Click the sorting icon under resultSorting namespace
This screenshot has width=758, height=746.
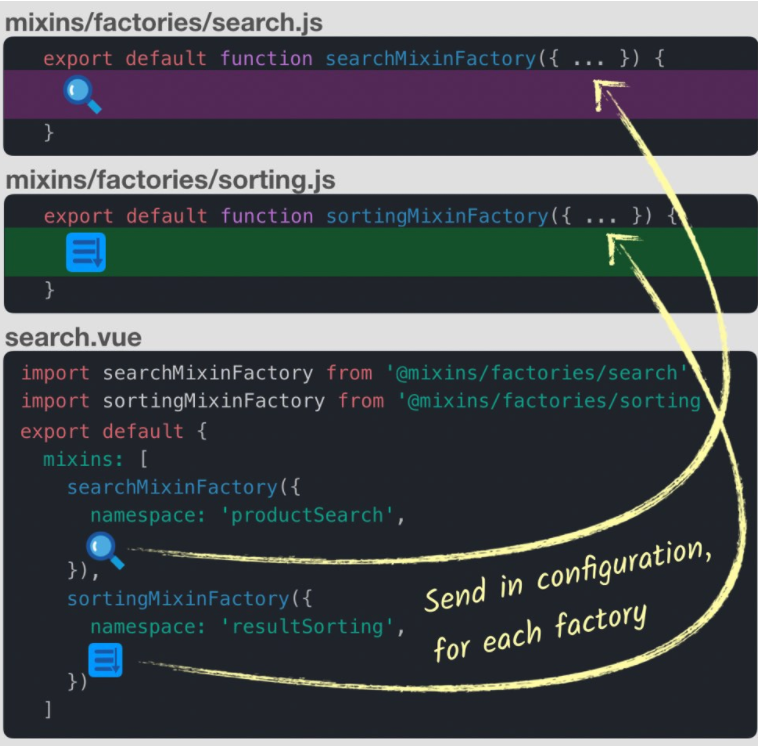click(105, 660)
